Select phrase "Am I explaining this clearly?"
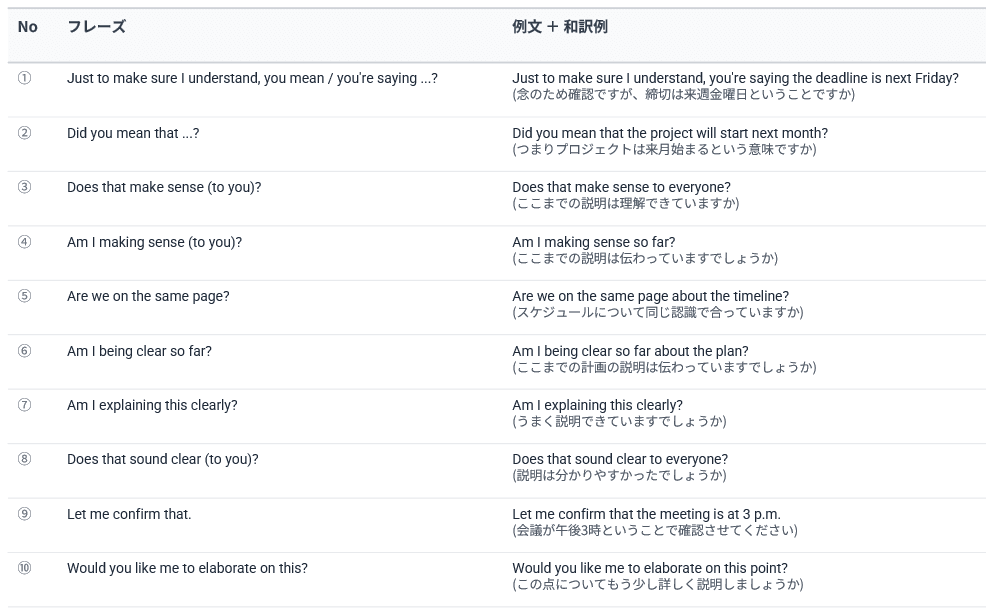The height and width of the screenshot is (615, 986). coord(152,405)
